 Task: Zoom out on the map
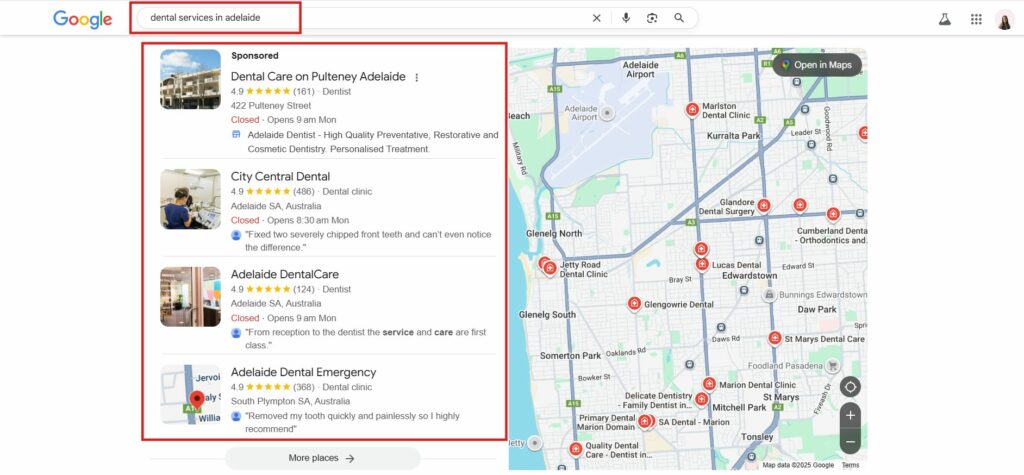[x=850, y=440]
